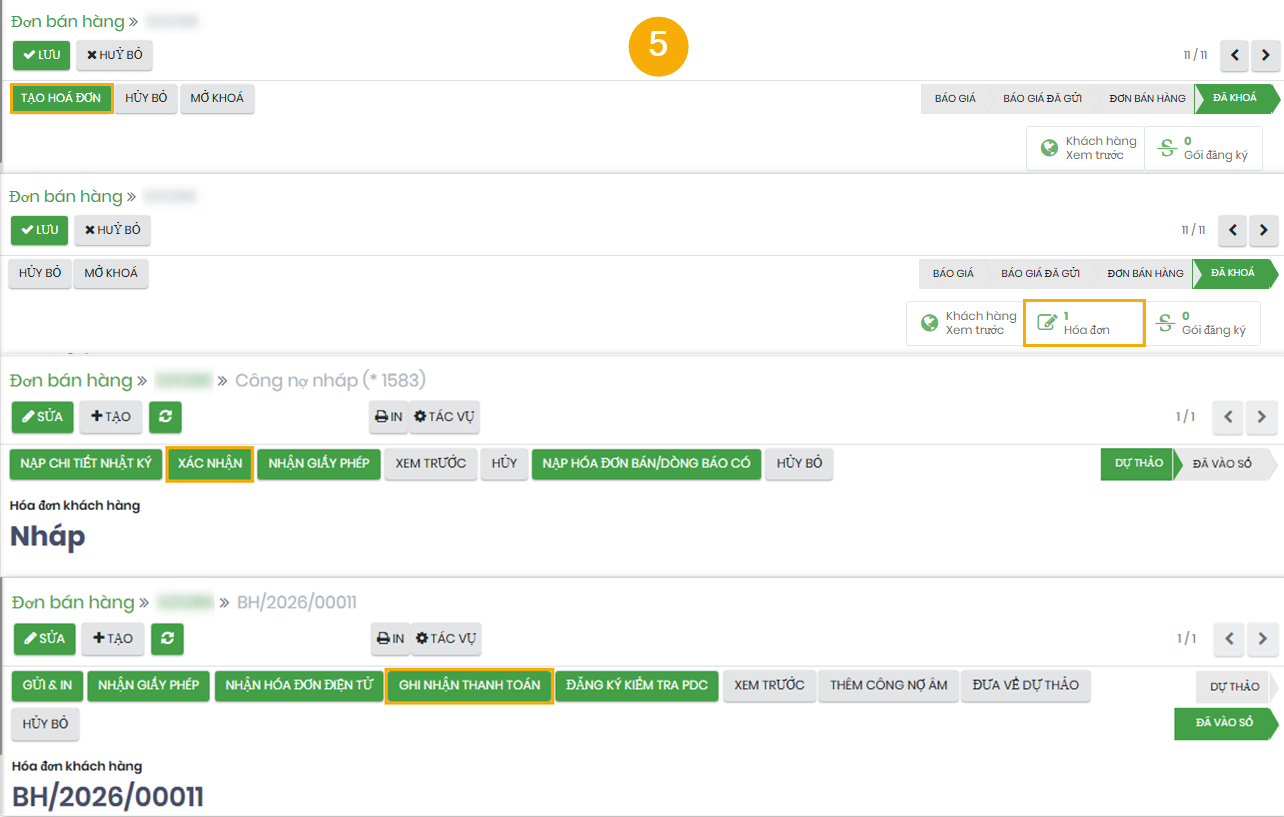Click the refresh icon beside Tạo in Công nợ nháp
The width and height of the screenshot is (1284, 817).
click(165, 416)
